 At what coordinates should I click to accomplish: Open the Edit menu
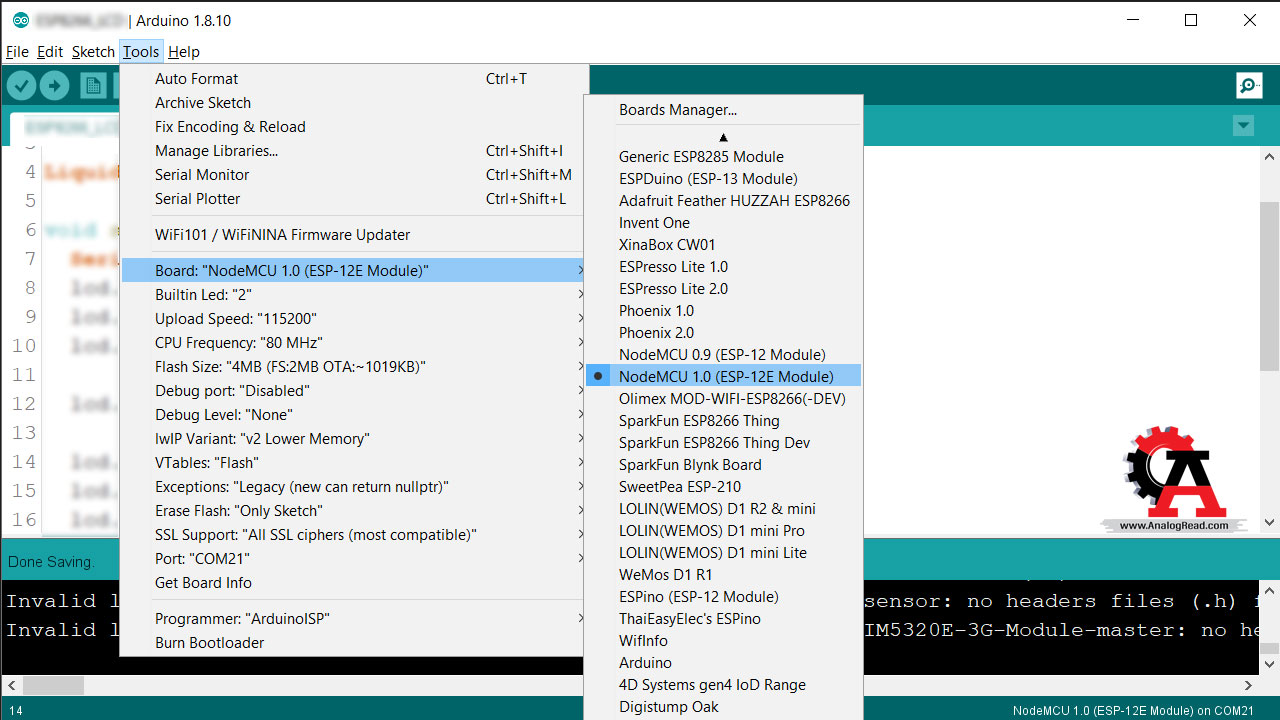50,52
